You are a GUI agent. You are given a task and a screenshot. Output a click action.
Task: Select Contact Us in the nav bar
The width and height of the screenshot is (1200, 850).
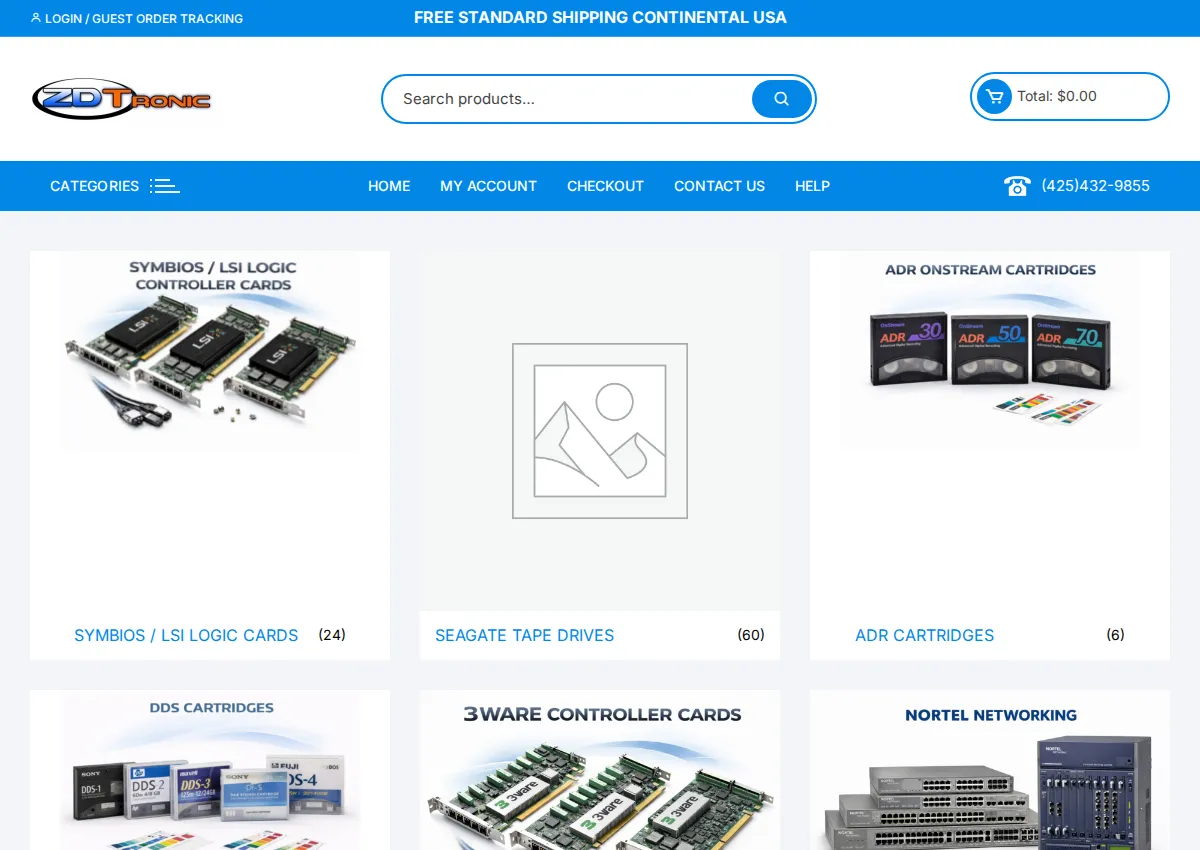(x=719, y=186)
